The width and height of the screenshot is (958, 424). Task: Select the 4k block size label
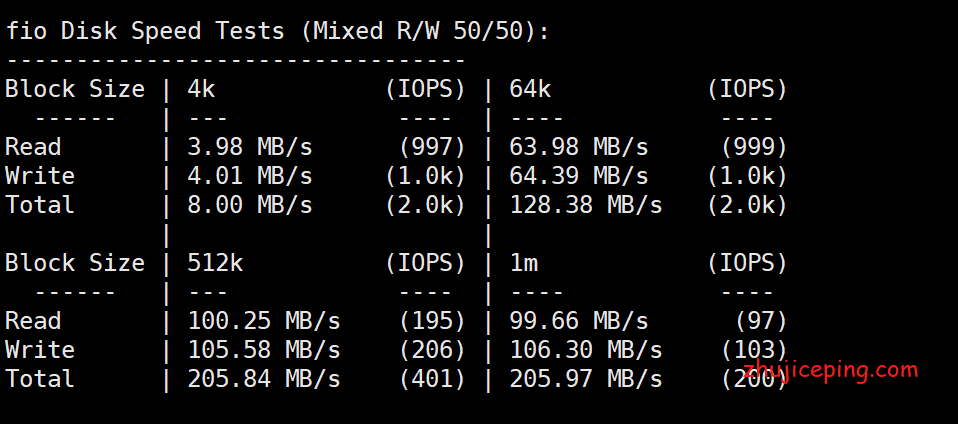[201, 89]
